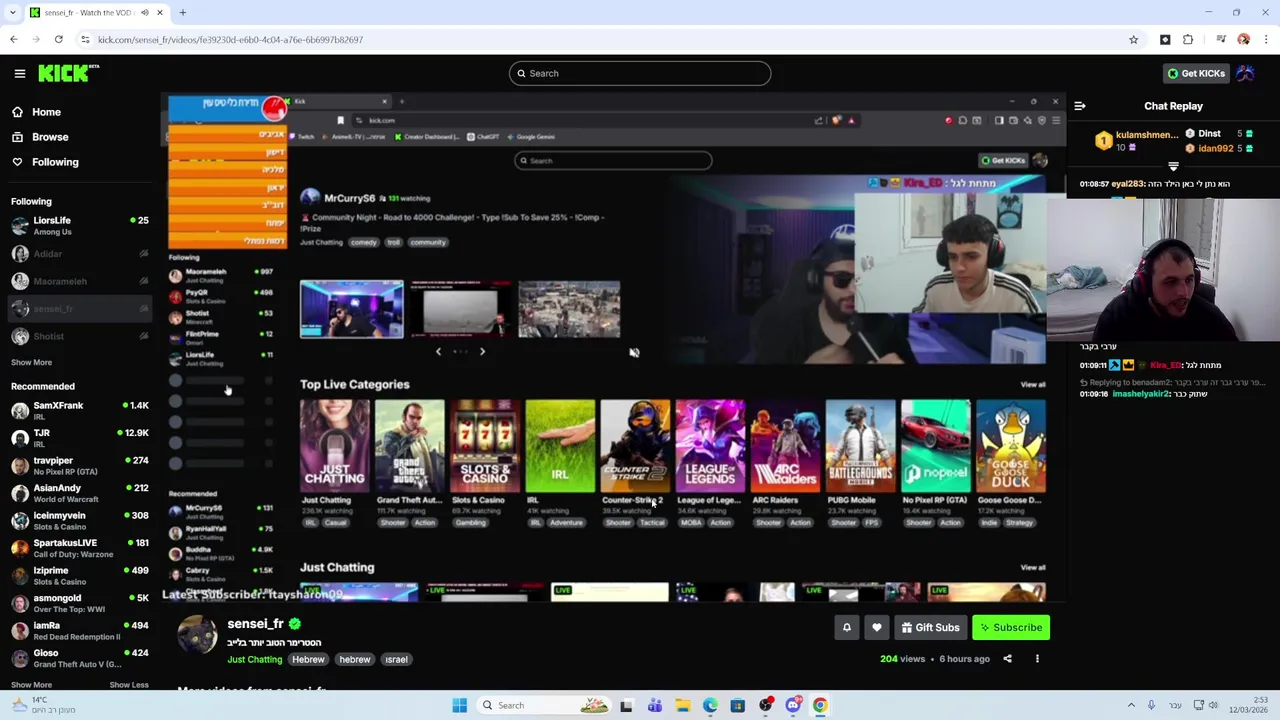Viewport: 1280px width, 720px height.
Task: Mute the sensei_fr tab audio icon
Action: 144,12
